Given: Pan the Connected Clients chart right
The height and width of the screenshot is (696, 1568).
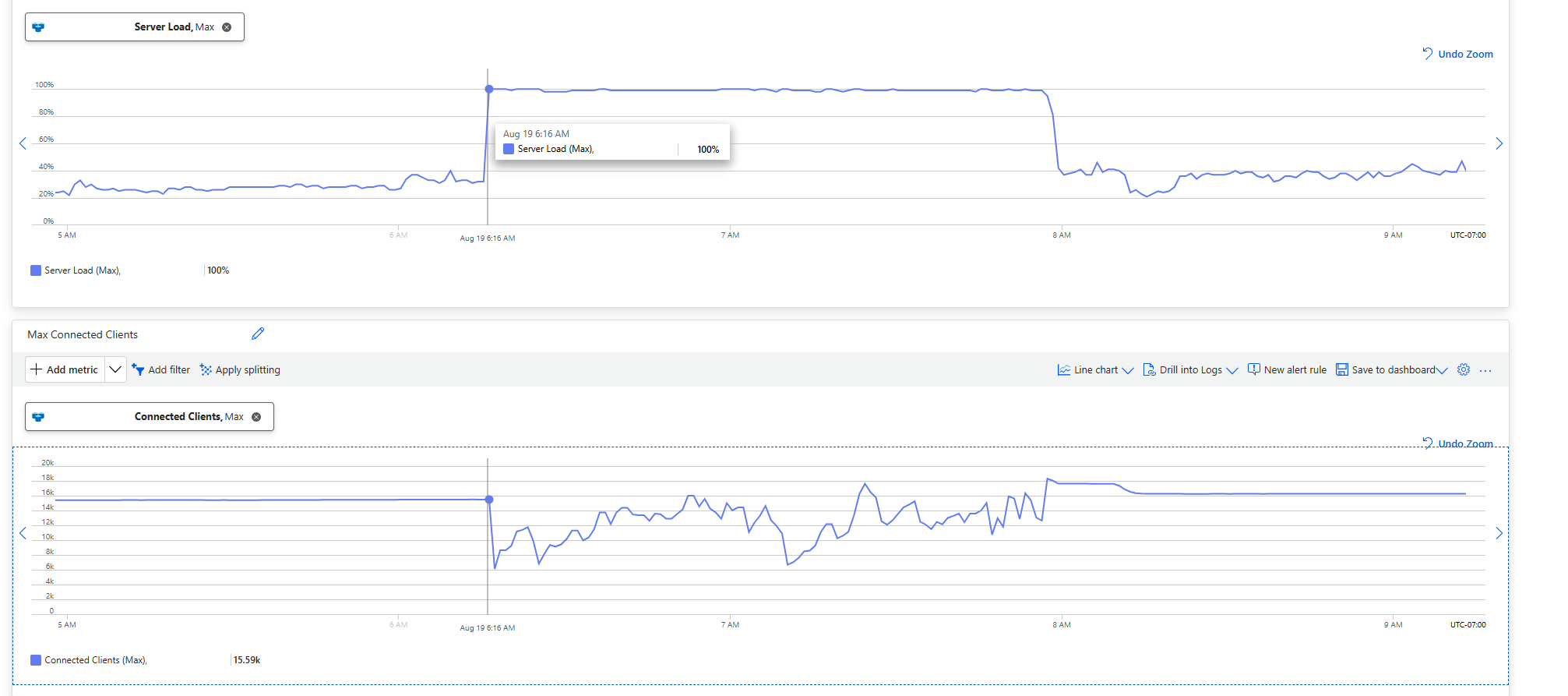Looking at the screenshot, I should (1499, 533).
